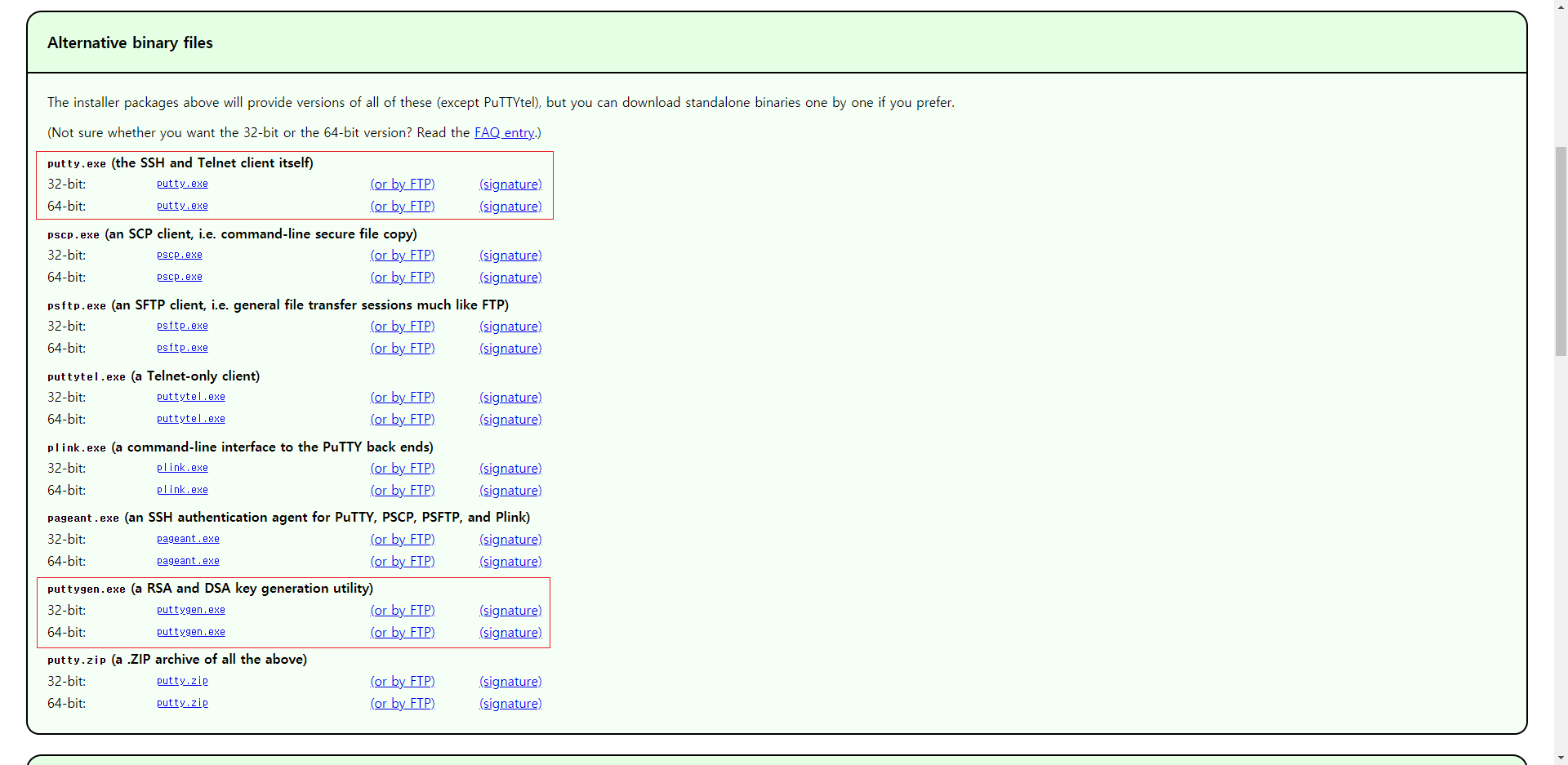
Task: Get 32-bit putty.zip by FTP
Action: coord(403,681)
